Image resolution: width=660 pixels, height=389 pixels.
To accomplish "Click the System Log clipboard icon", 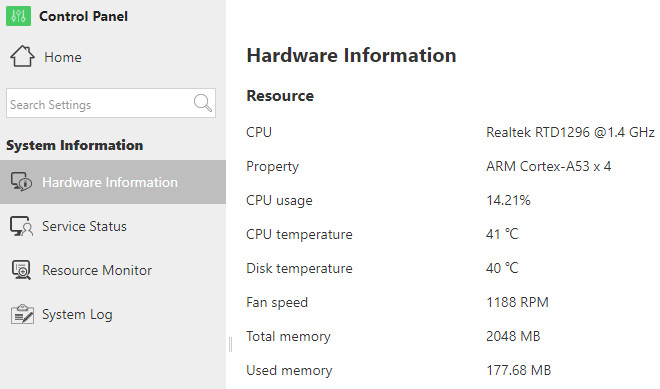I will [x=22, y=314].
